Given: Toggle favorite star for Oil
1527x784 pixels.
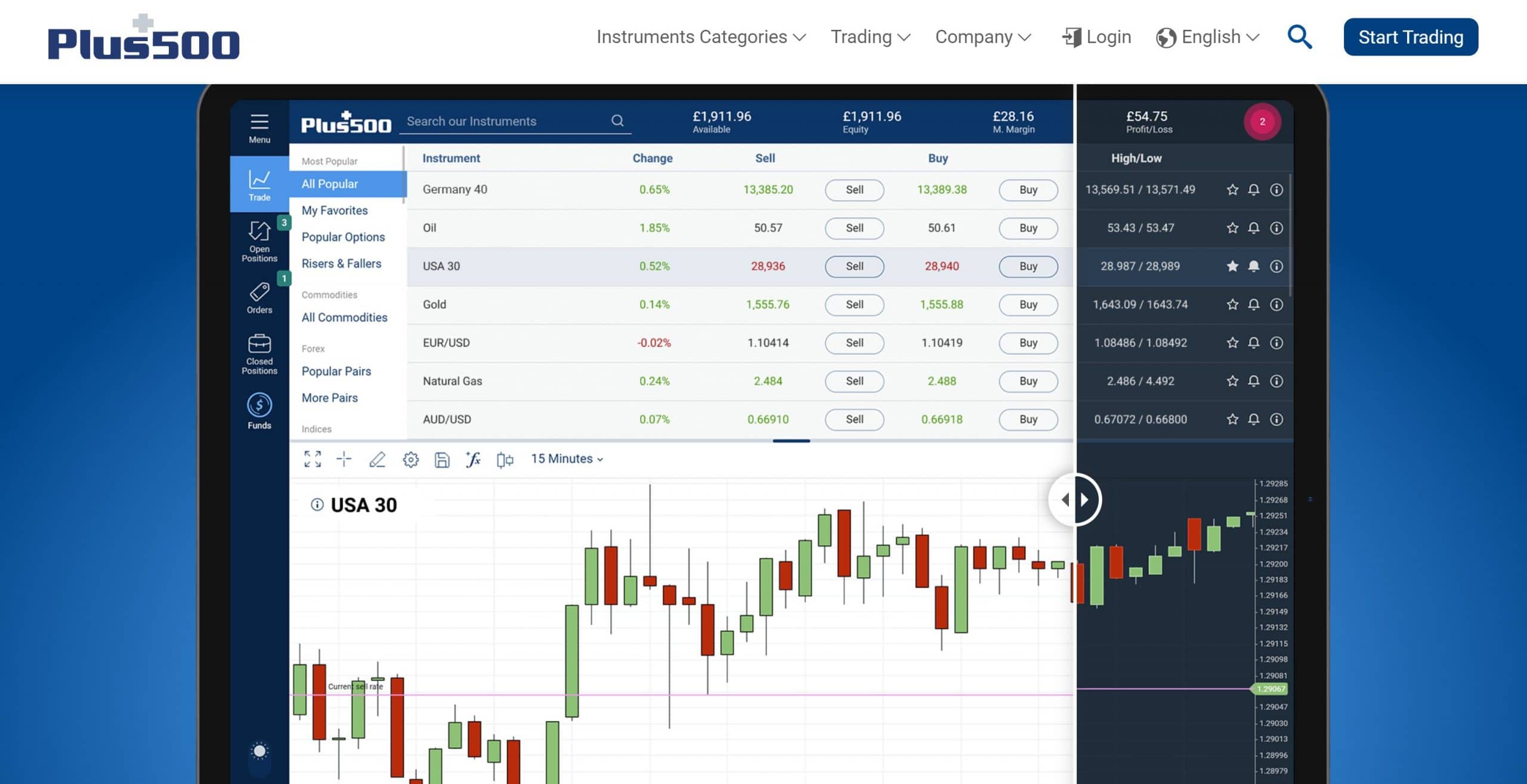Looking at the screenshot, I should [1232, 228].
